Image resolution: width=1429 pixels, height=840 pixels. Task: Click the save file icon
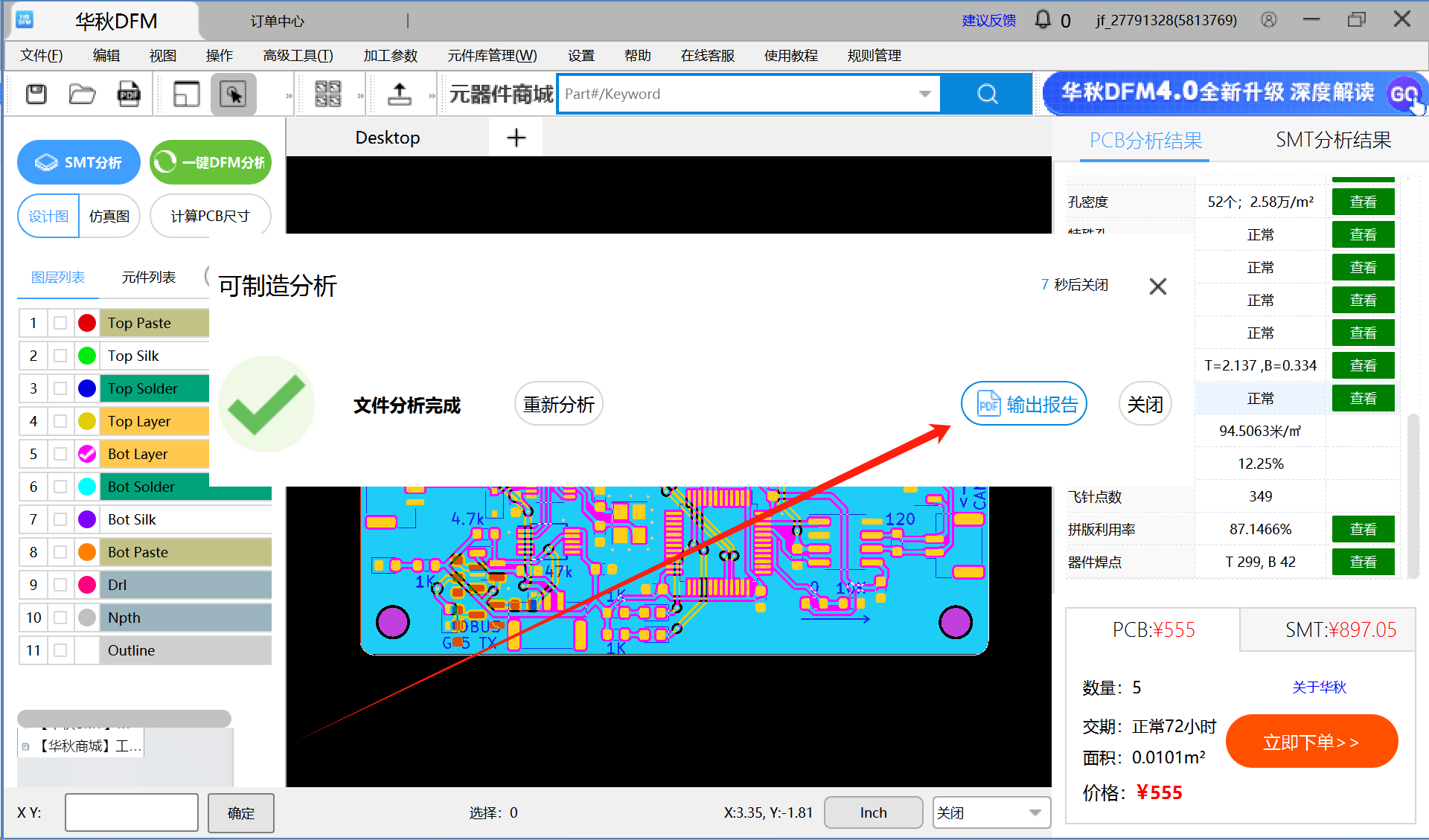(x=37, y=94)
